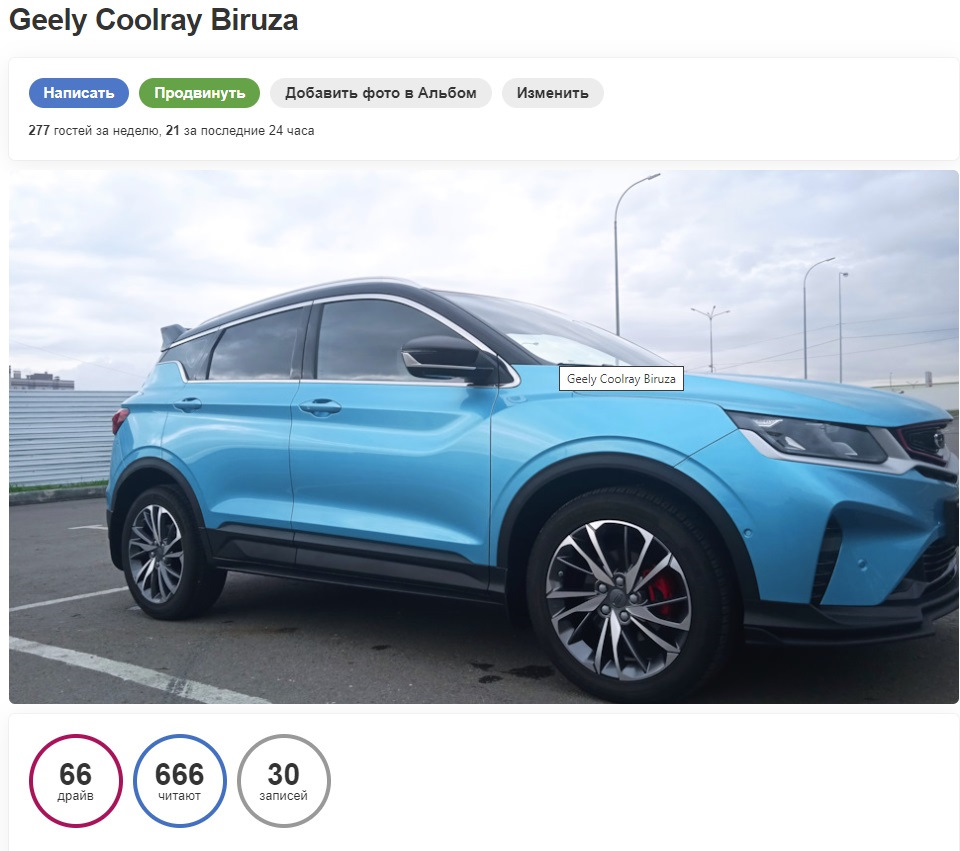The width and height of the screenshot is (960, 851).
Task: Open the 30 записей circle counter
Action: [x=283, y=781]
